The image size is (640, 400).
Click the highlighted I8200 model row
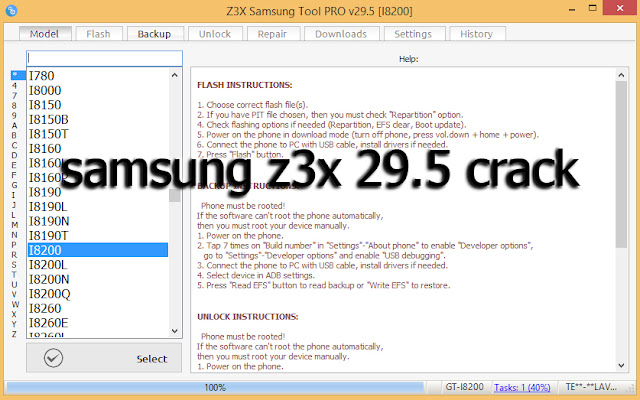[98, 250]
